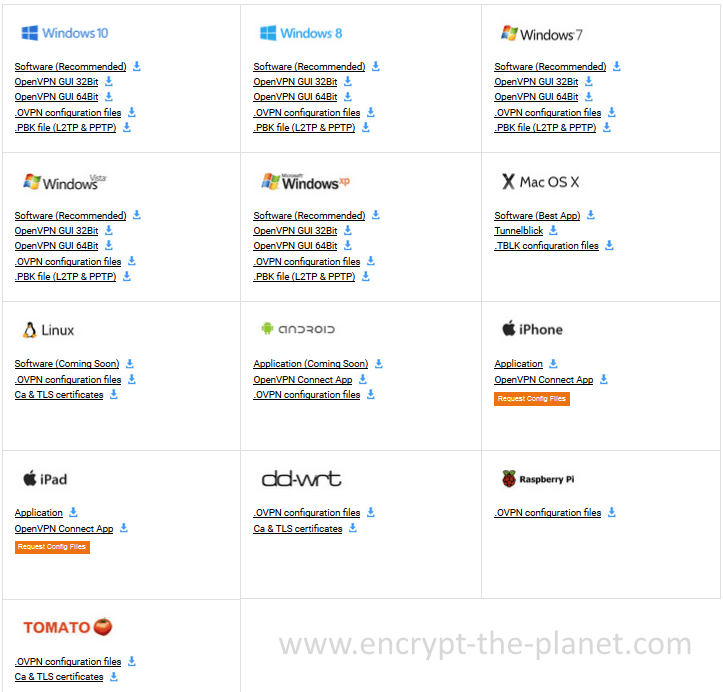Screen dimensions: 723x692
Task: Click download icon next to iPad Application
Action: tap(73, 512)
